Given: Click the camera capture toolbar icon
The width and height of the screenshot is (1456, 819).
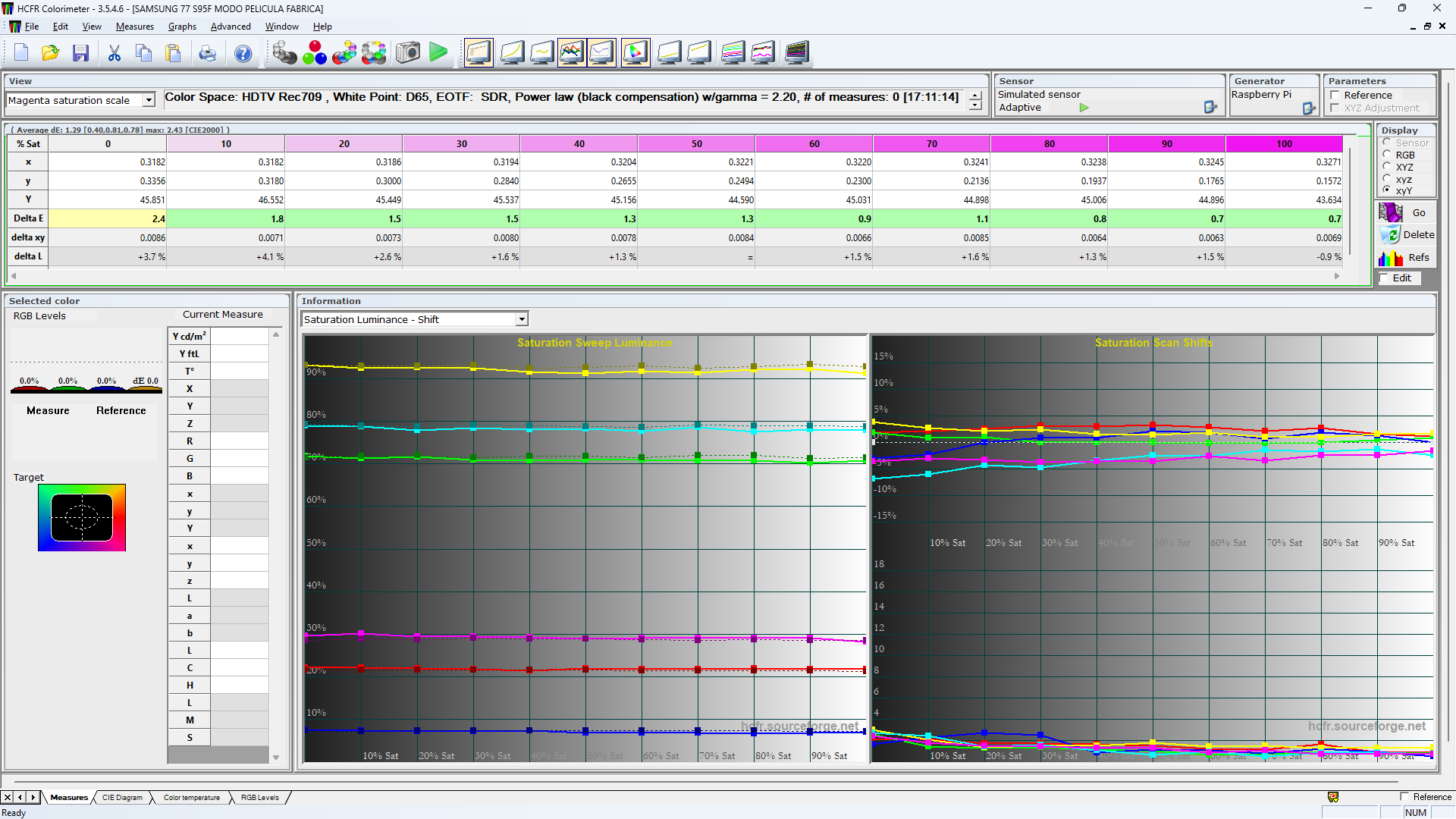Looking at the screenshot, I should click(x=407, y=52).
